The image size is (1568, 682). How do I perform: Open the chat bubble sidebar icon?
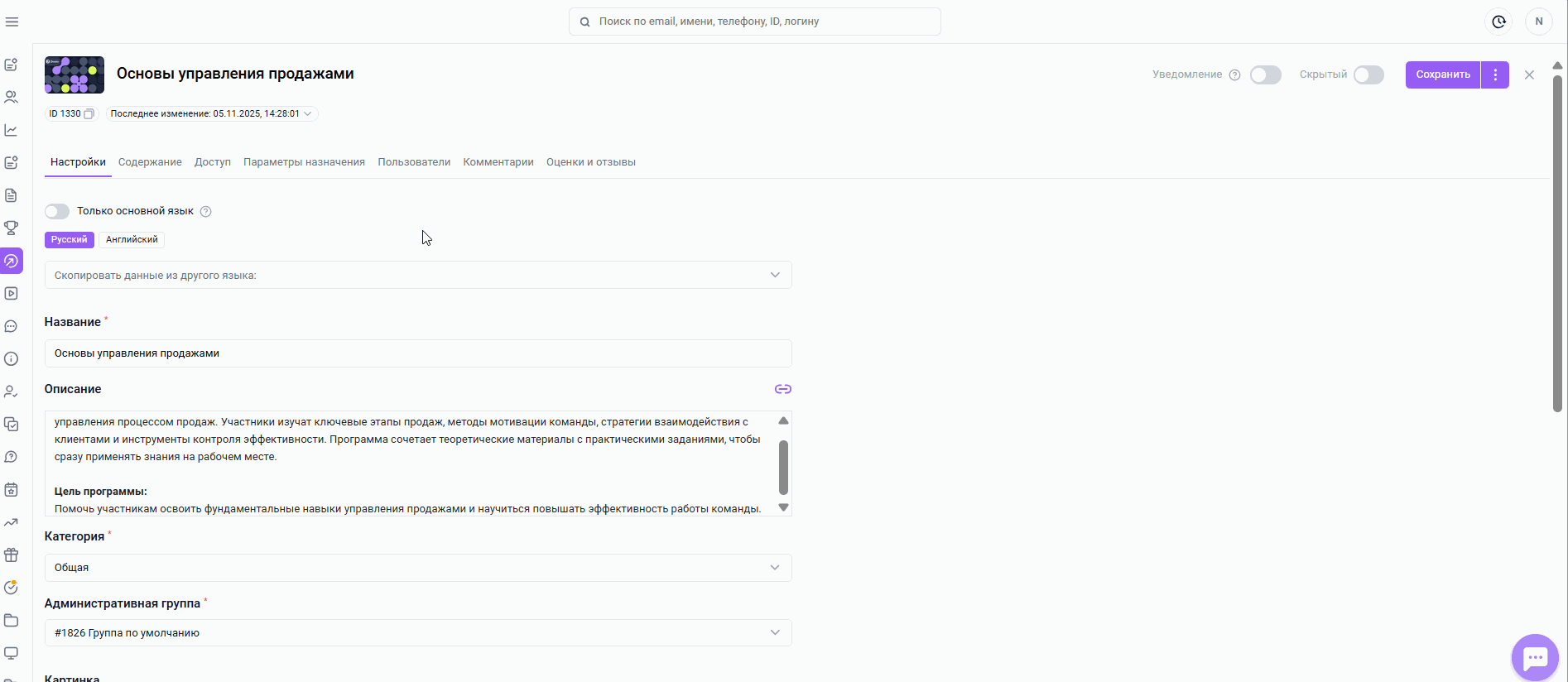coord(12,326)
